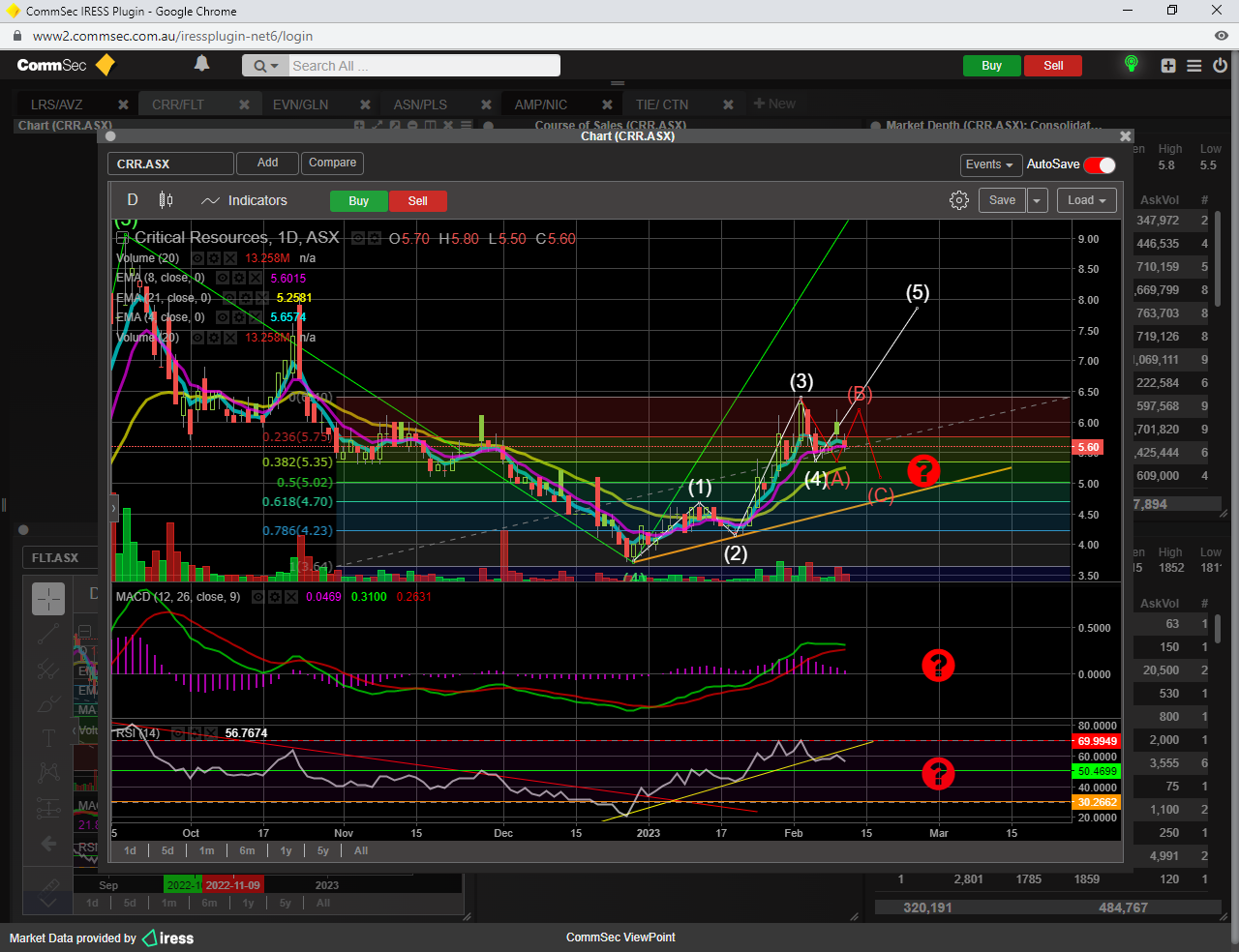Screen dimensions: 1239x952
Task: Switch to the LRS/AVZ tab
Action: pos(57,104)
